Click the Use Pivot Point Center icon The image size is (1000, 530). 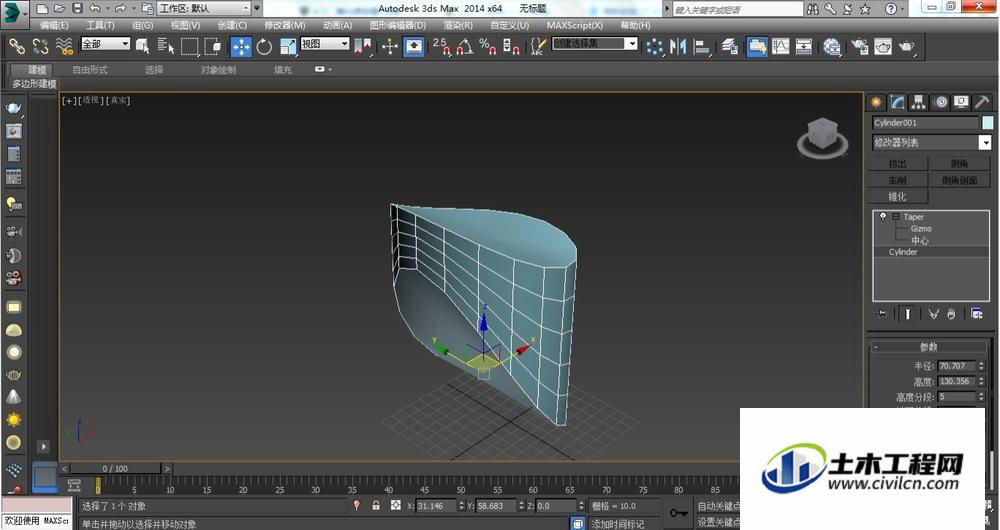click(364, 46)
